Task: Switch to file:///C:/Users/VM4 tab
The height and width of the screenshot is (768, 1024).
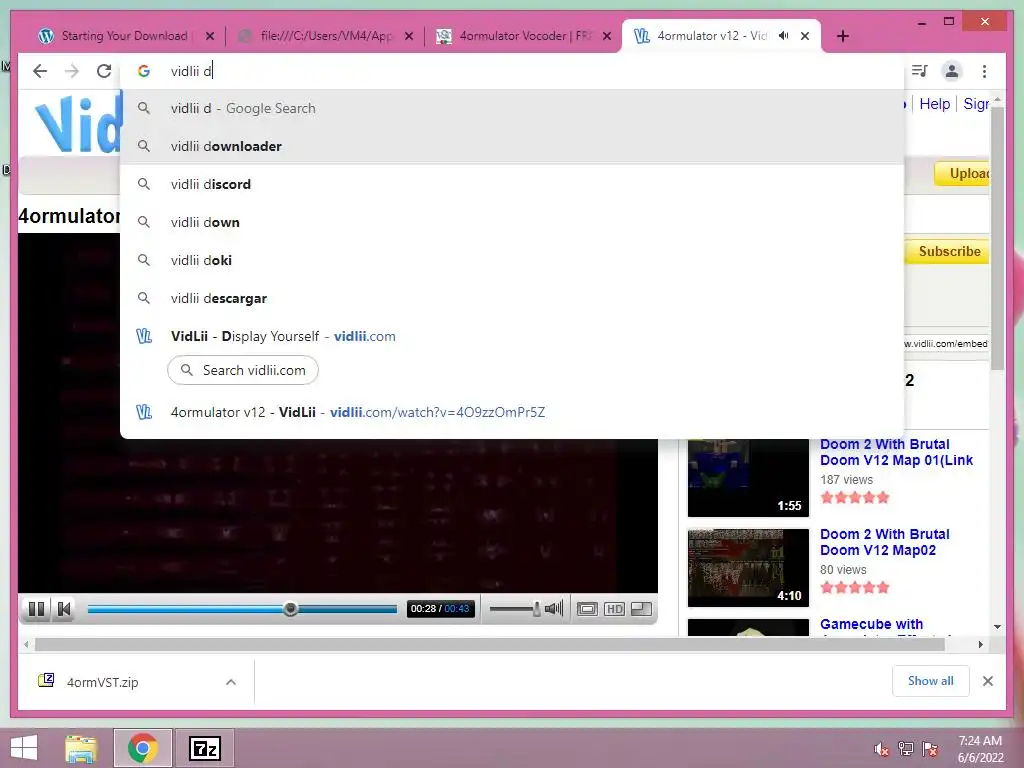Action: (x=326, y=36)
